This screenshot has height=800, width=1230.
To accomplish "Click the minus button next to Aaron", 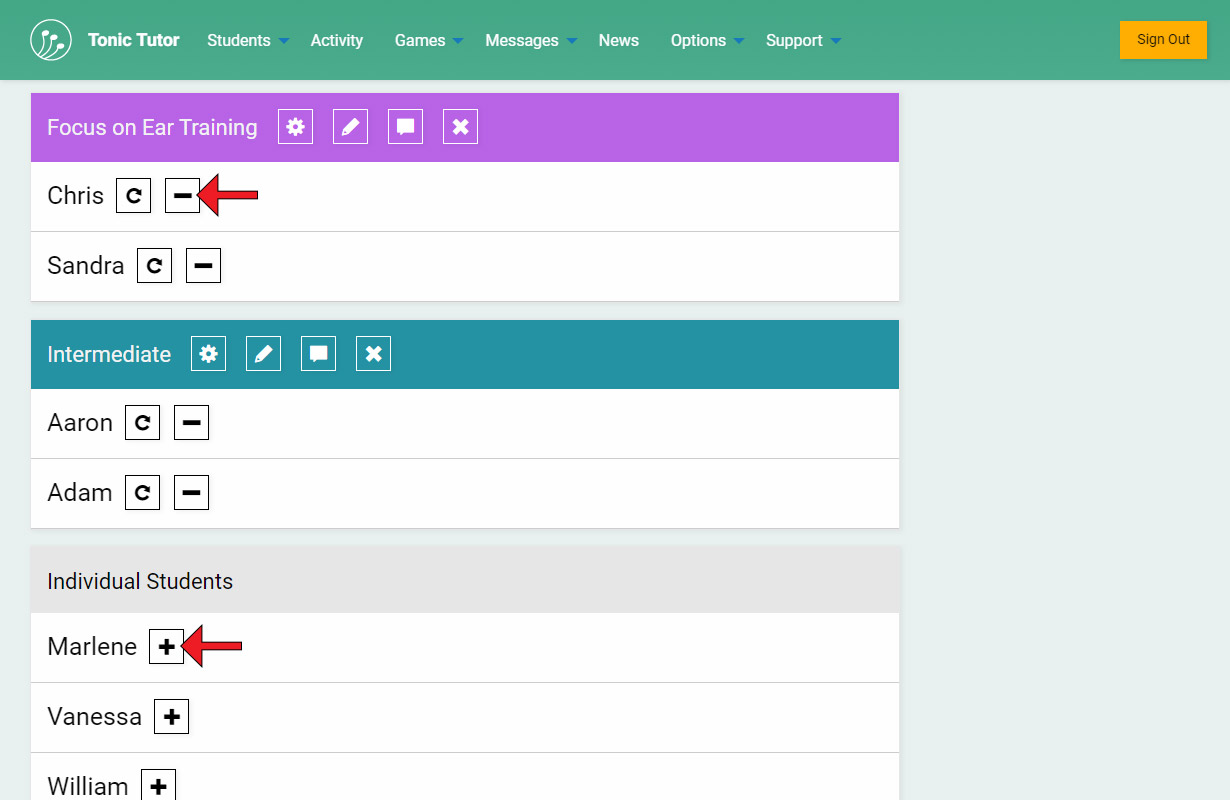I will point(191,423).
